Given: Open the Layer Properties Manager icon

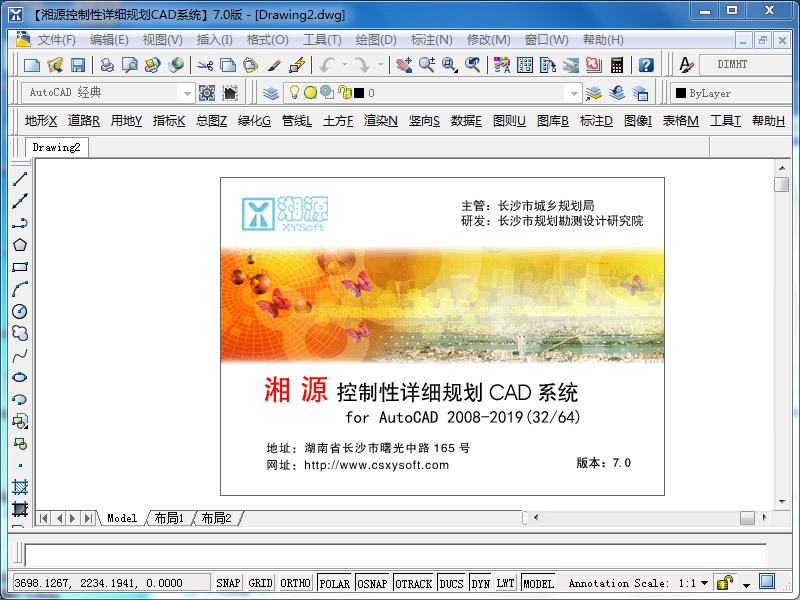Looking at the screenshot, I should [271, 93].
